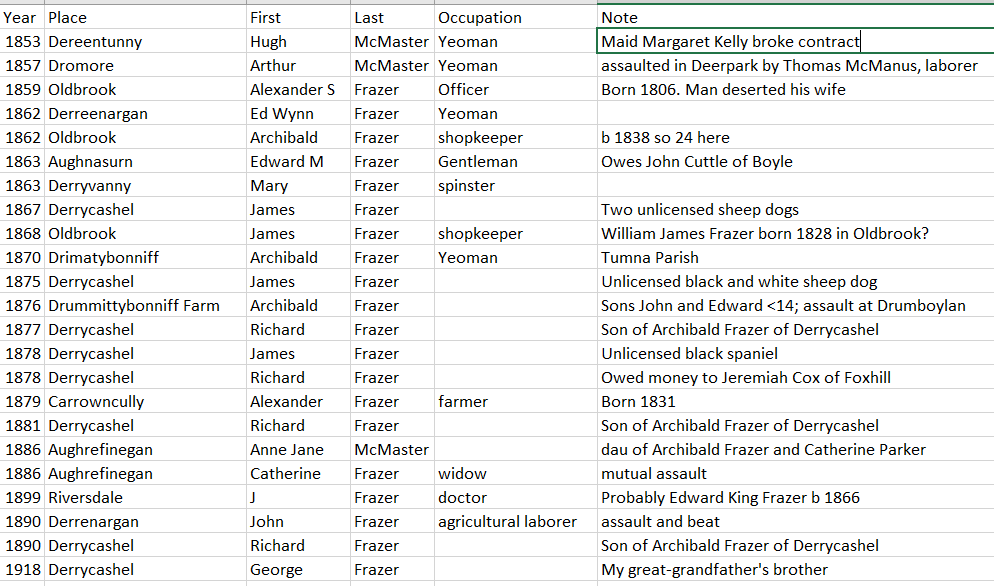This screenshot has width=994, height=586.
Task: Click the Unlicensed black spaniel note
Action: click(x=689, y=353)
